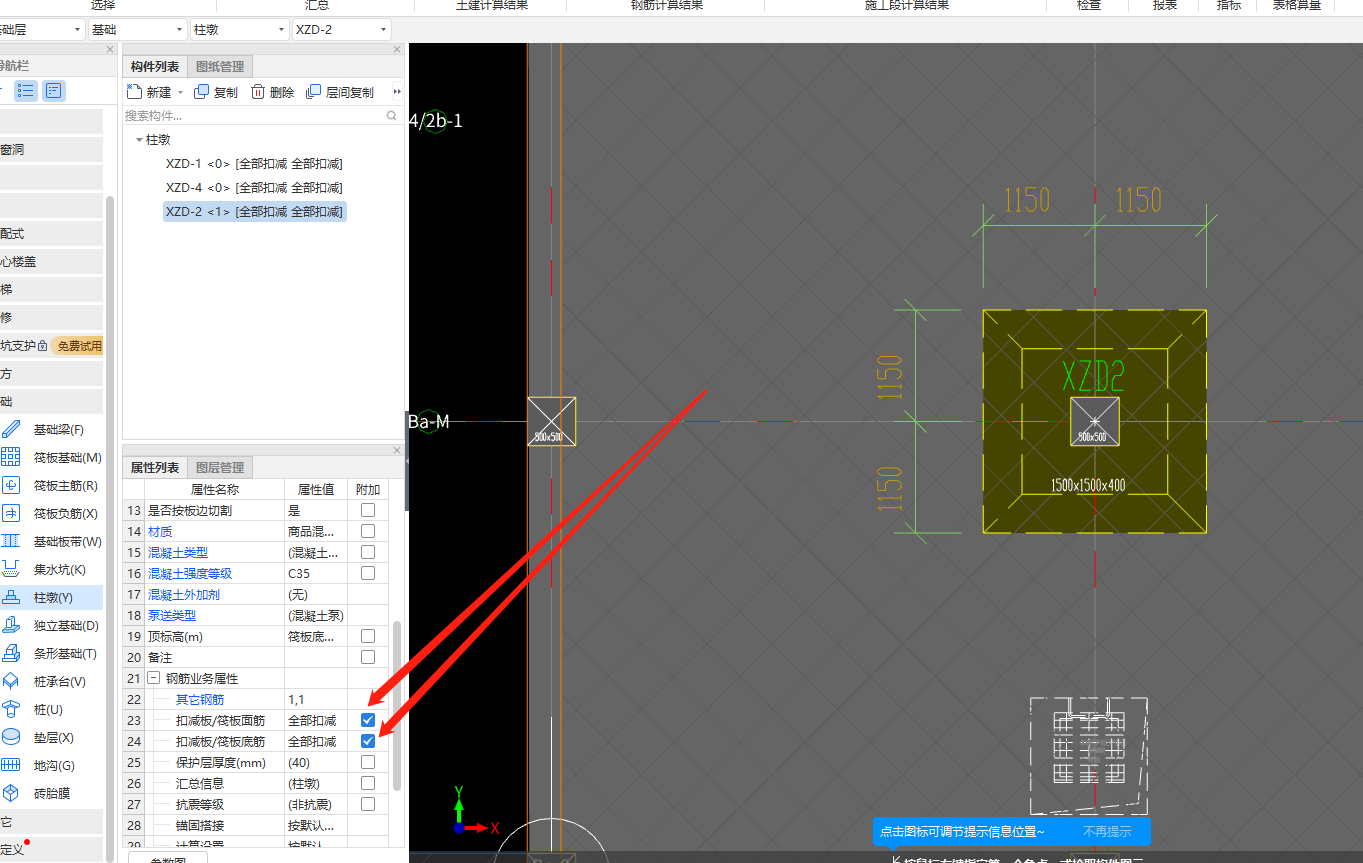Image resolution: width=1363 pixels, height=863 pixels.
Task: Open the 混凝土强度等级 property link
Action: coord(190,573)
